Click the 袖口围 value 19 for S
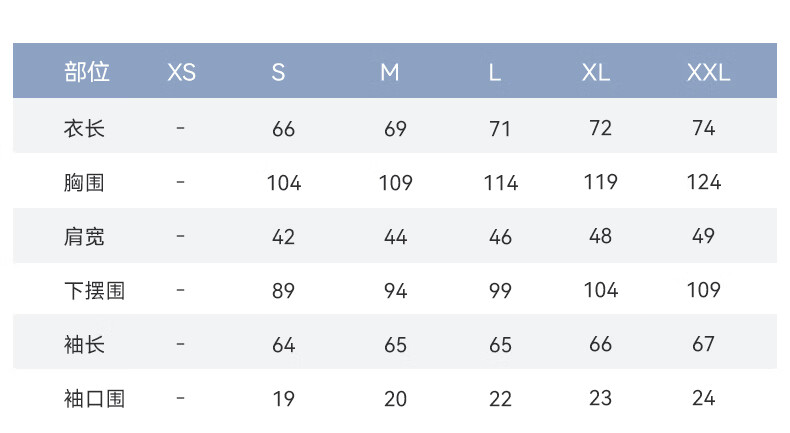 [283, 399]
